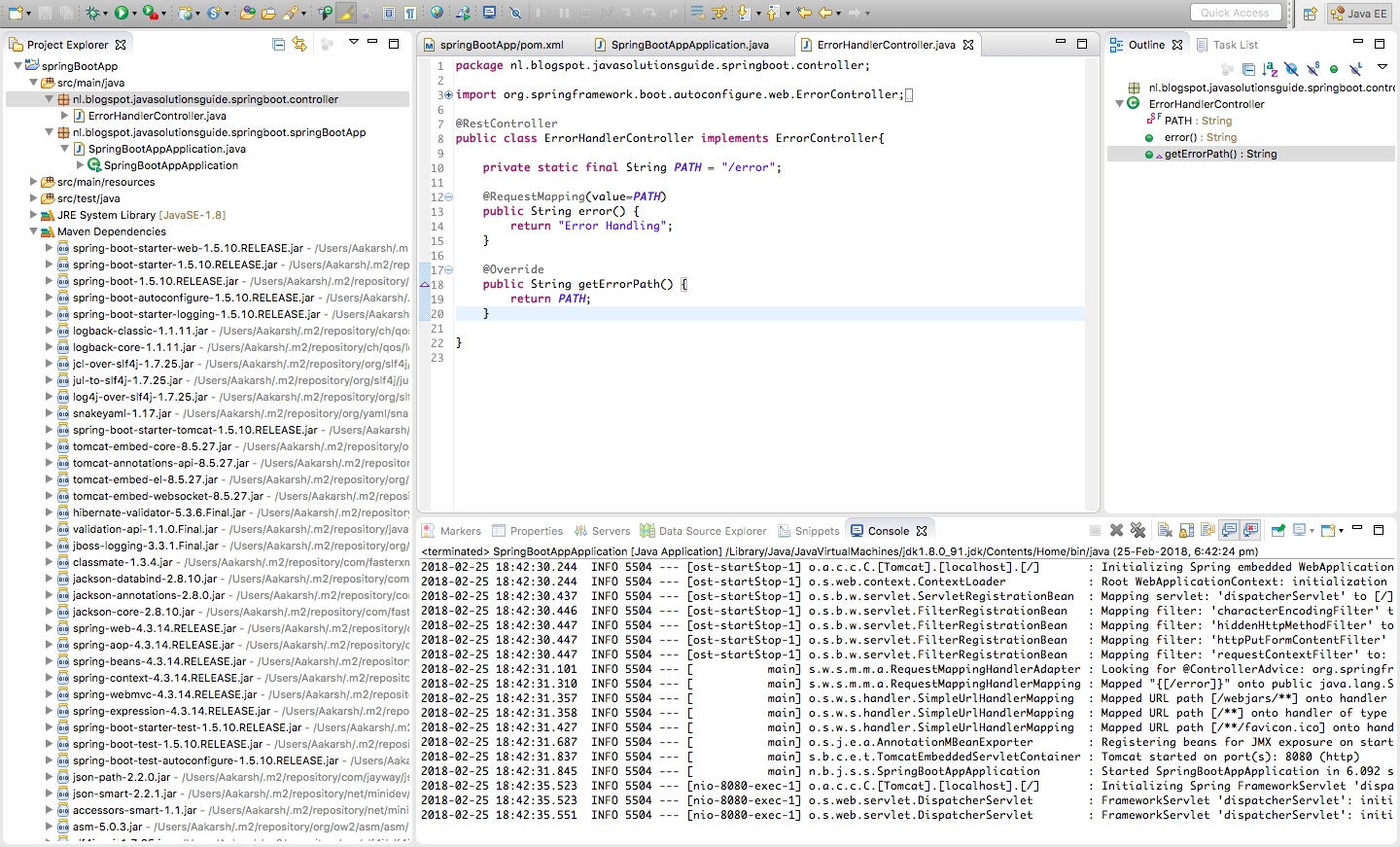
Task: Go to Last Edit Location arrow icon
Action: click(804, 13)
